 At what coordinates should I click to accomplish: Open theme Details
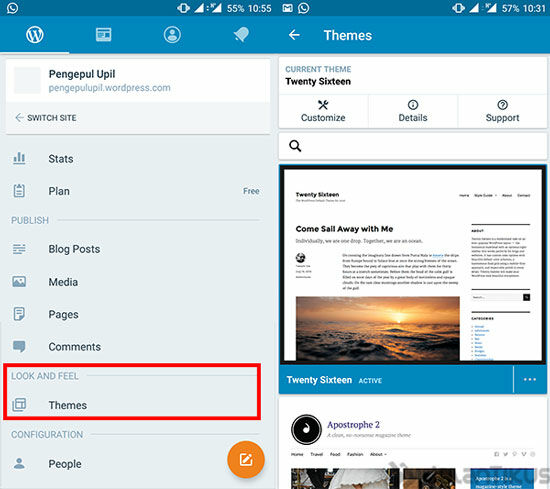pyautogui.click(x=413, y=111)
